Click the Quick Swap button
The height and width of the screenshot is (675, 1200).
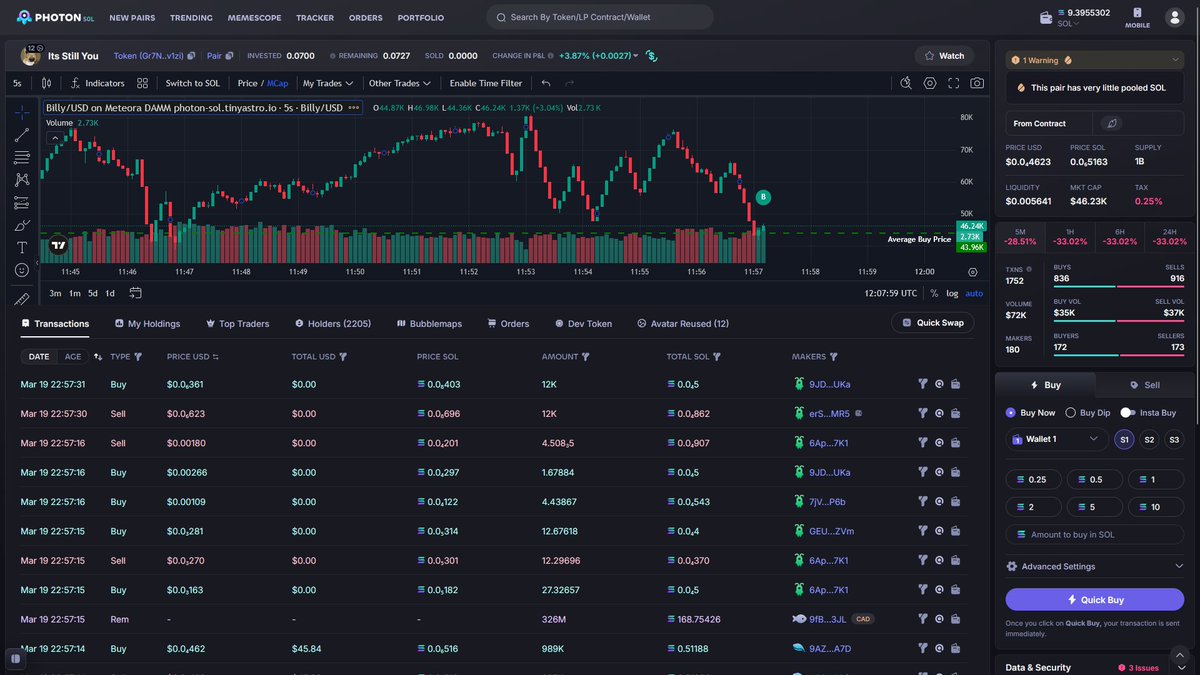(x=933, y=323)
